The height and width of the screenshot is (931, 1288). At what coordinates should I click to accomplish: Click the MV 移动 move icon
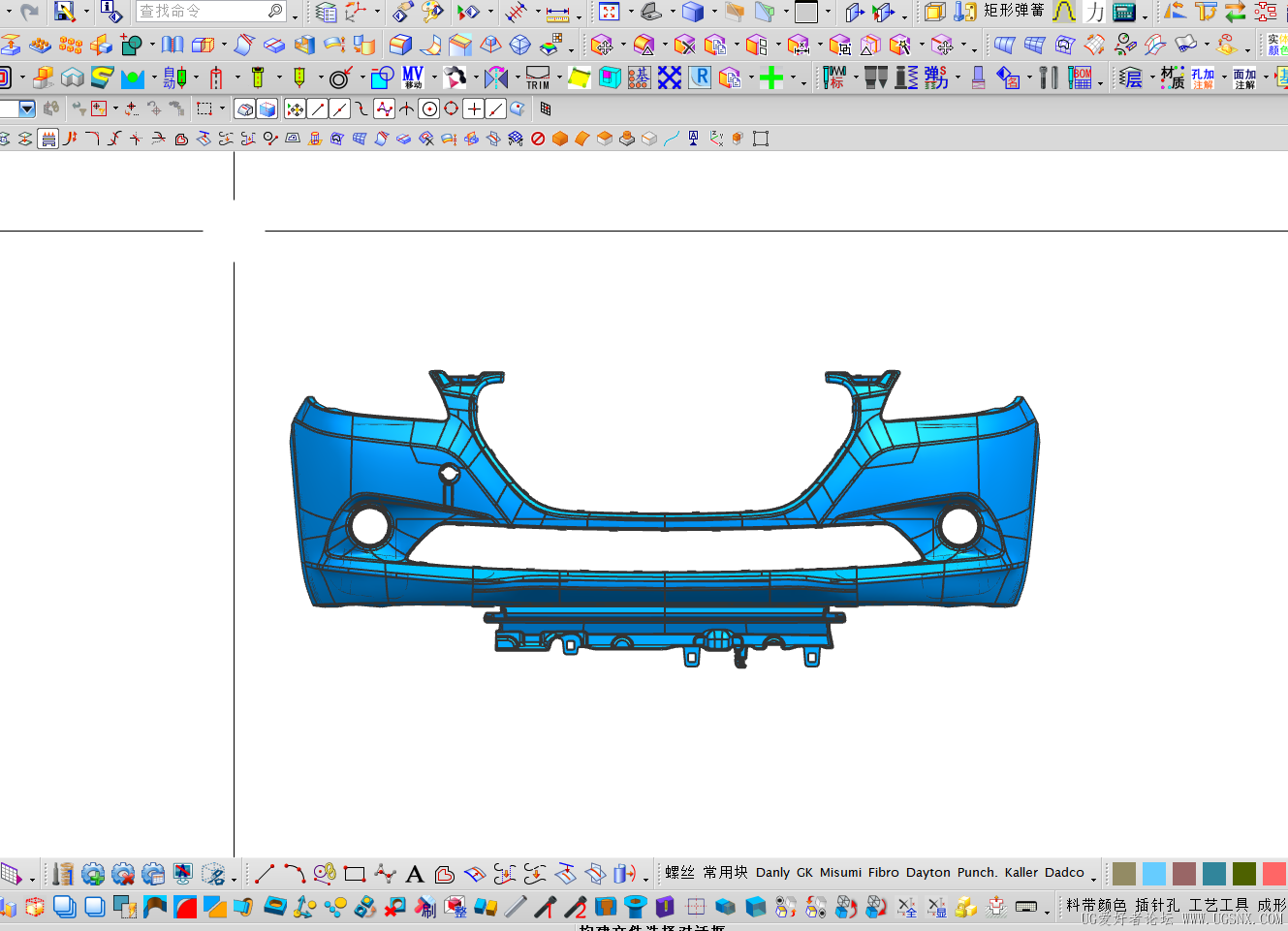point(413,78)
